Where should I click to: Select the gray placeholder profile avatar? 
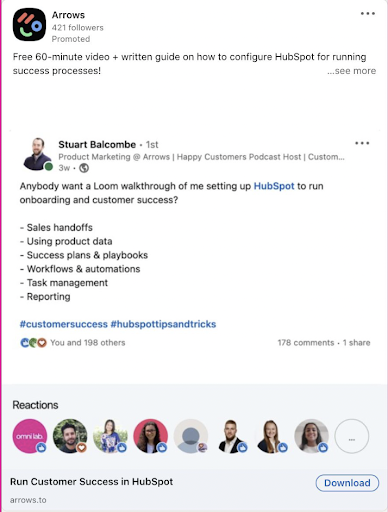[191, 436]
